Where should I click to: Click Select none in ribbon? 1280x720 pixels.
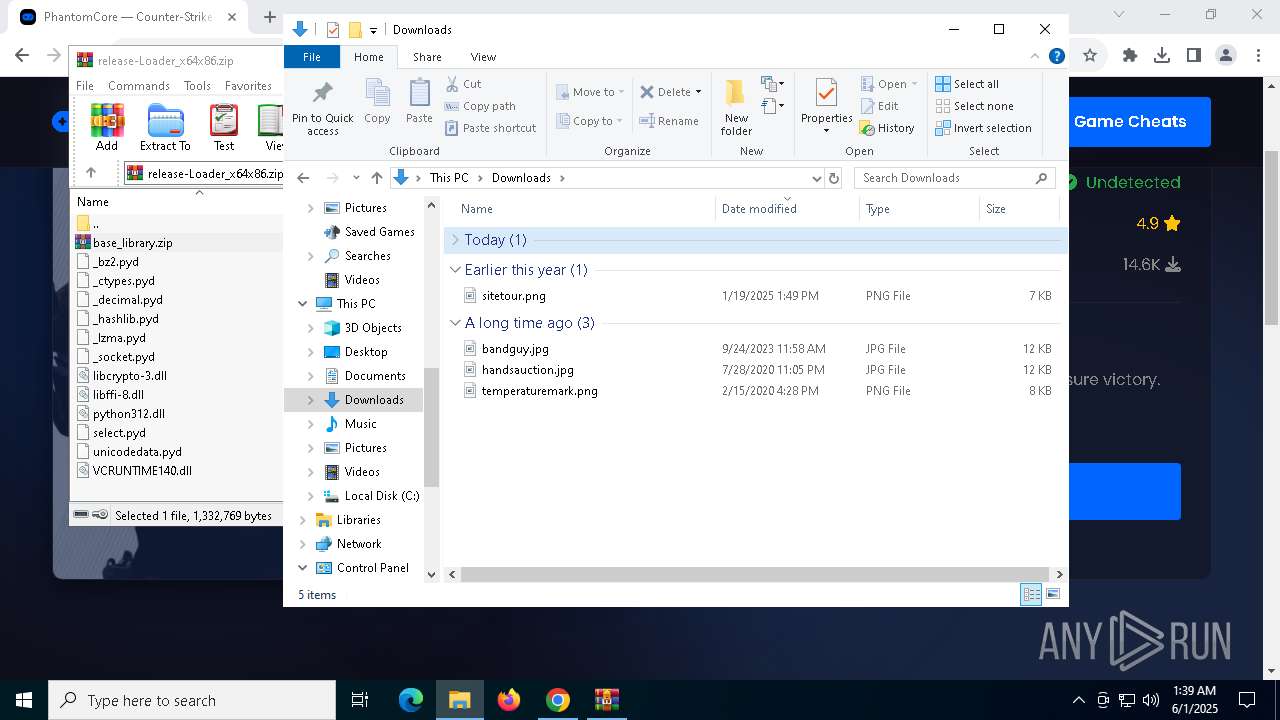[x=974, y=106]
